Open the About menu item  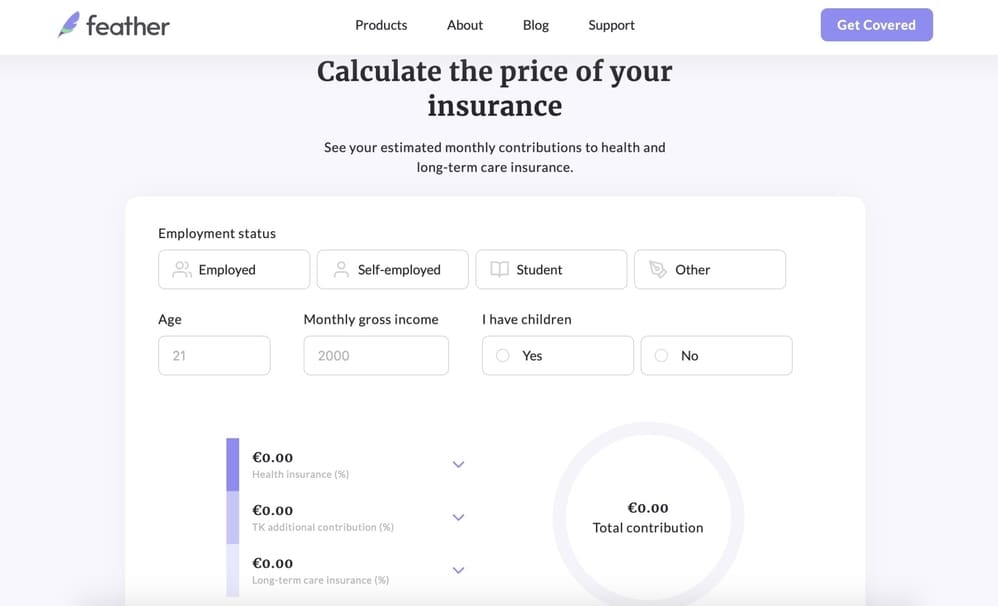[x=465, y=25]
